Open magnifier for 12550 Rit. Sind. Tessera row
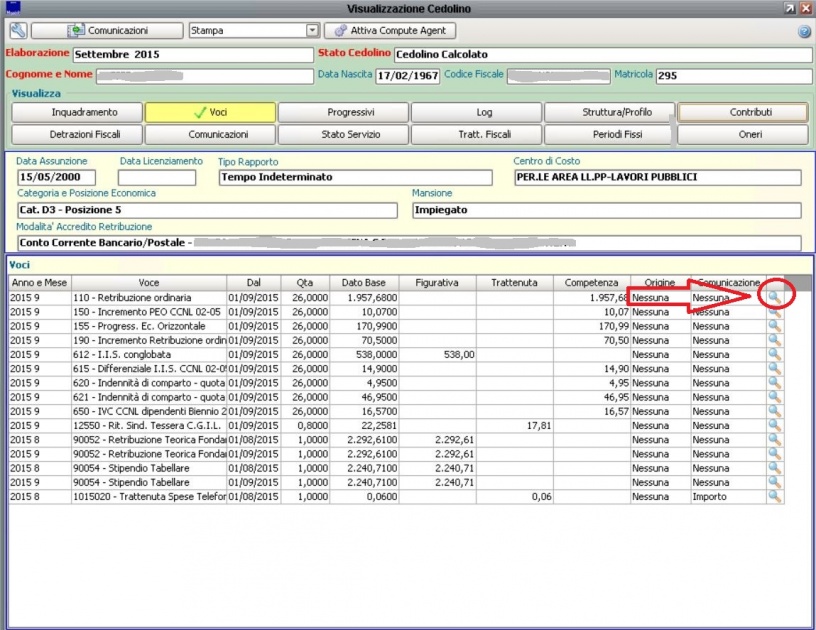This screenshot has height=630, width=816. point(774,425)
